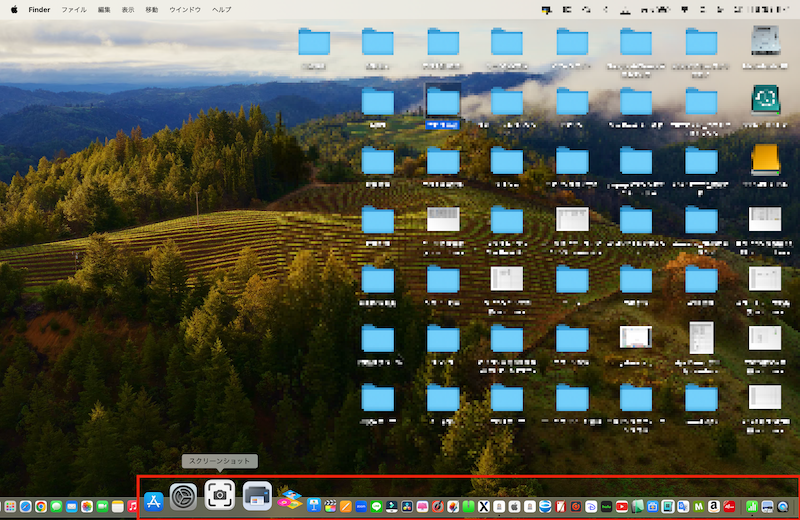Launch Google Chrome from the Dock
The height and width of the screenshot is (520, 800).
(41, 506)
